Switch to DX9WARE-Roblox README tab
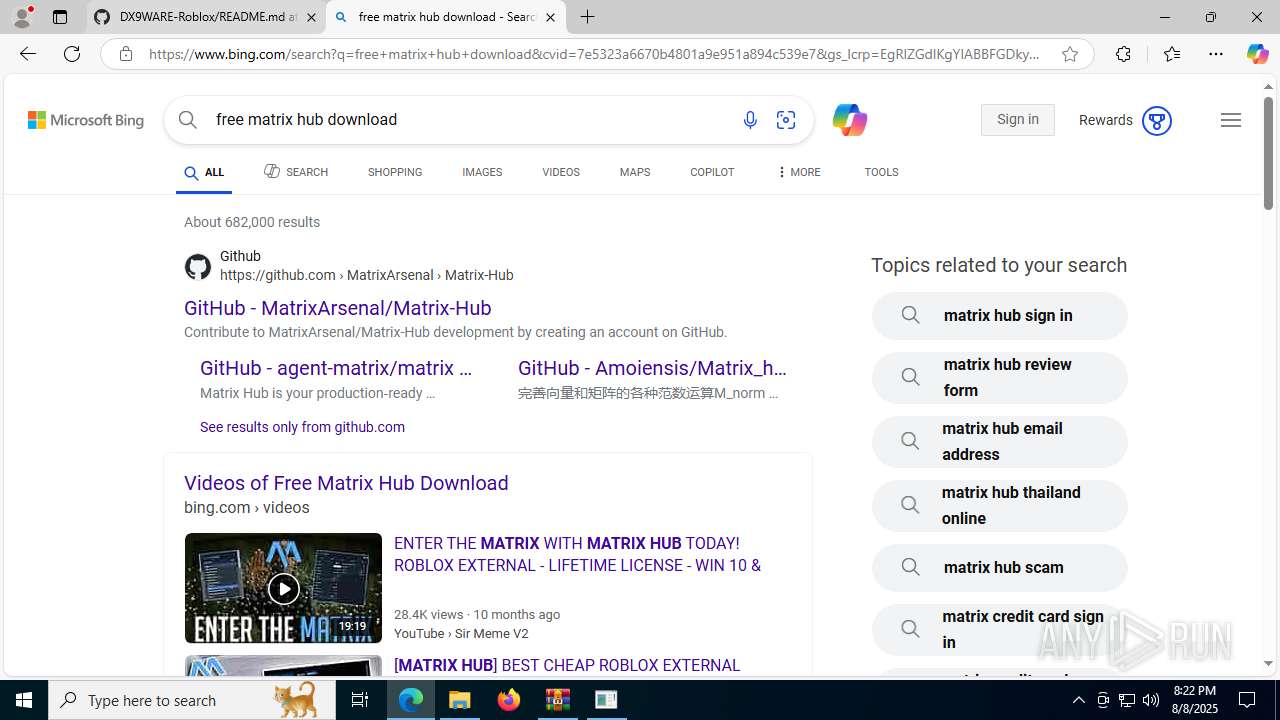 [x=206, y=17]
